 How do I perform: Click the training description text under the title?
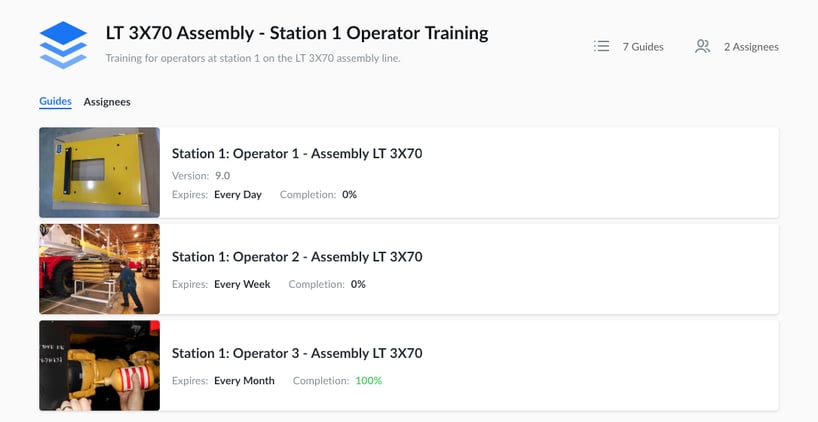click(x=253, y=58)
